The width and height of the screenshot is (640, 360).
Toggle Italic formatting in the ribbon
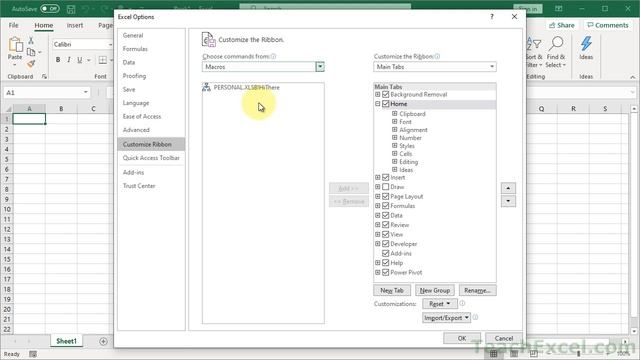69,60
